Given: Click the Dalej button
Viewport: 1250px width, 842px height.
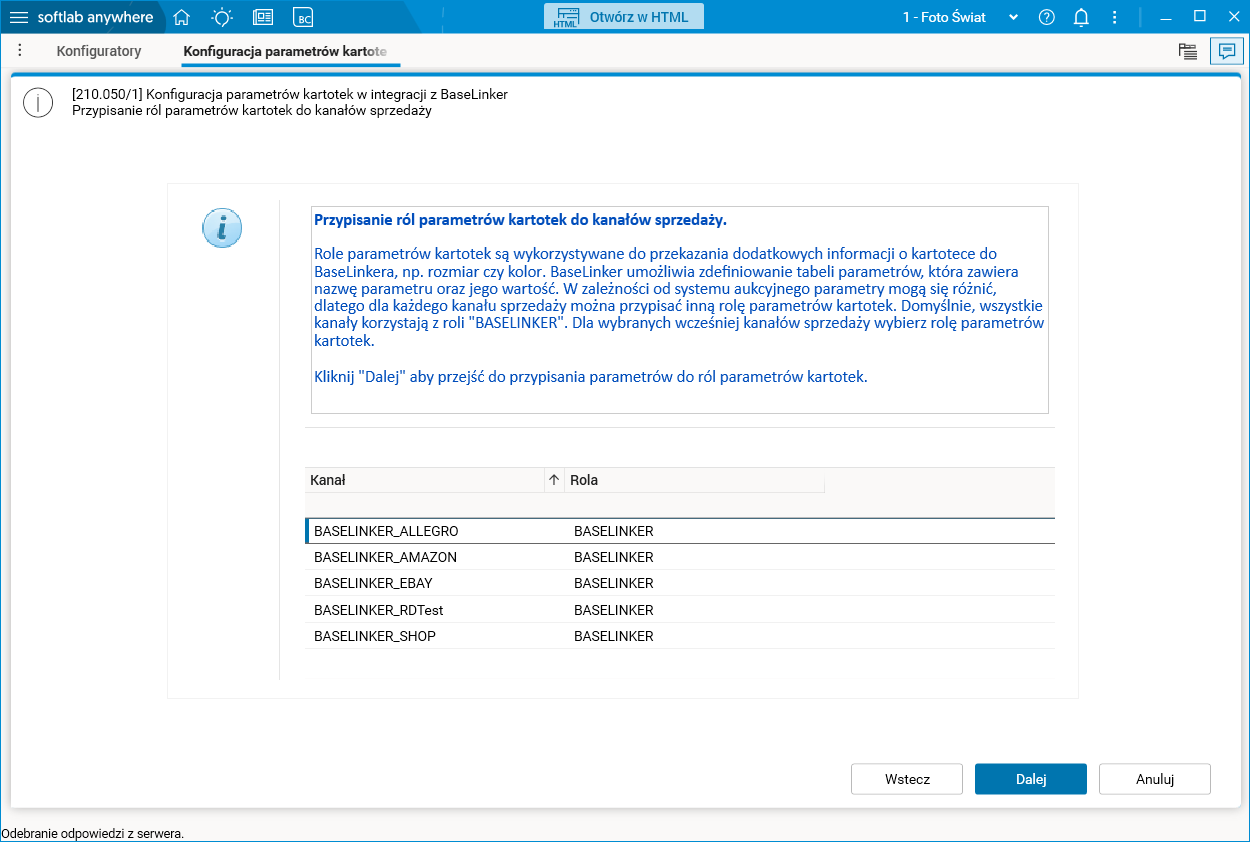Looking at the screenshot, I should pos(1031,779).
